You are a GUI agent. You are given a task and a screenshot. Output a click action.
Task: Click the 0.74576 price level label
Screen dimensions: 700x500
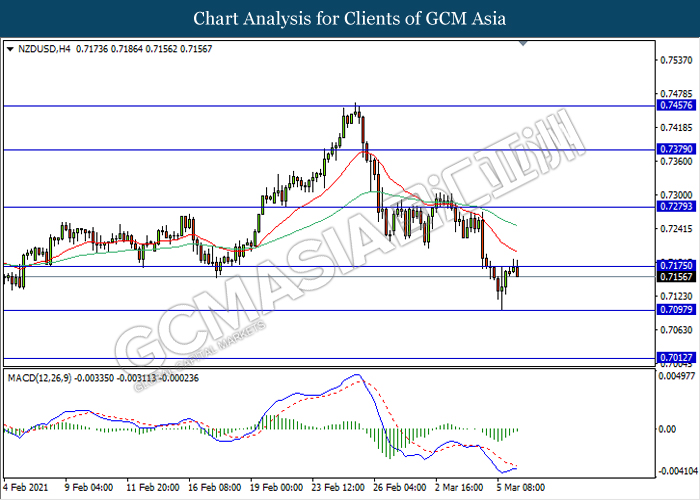click(676, 105)
